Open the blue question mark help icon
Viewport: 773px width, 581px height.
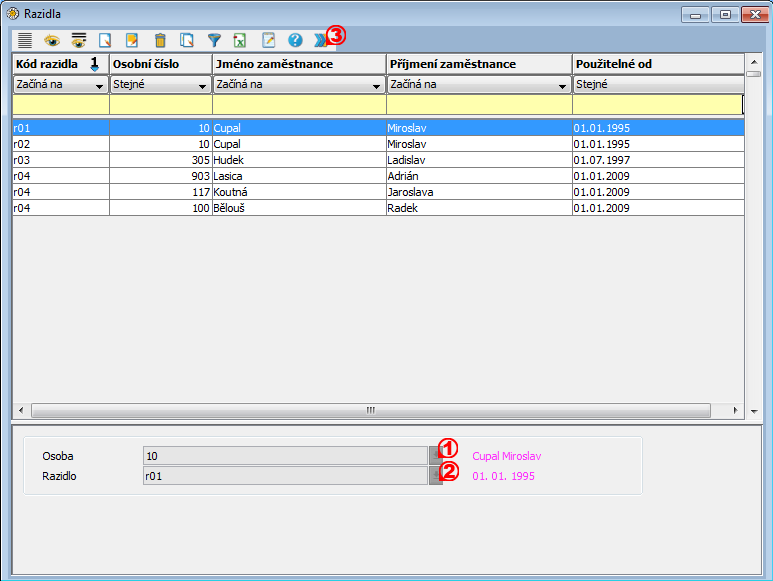click(295, 41)
